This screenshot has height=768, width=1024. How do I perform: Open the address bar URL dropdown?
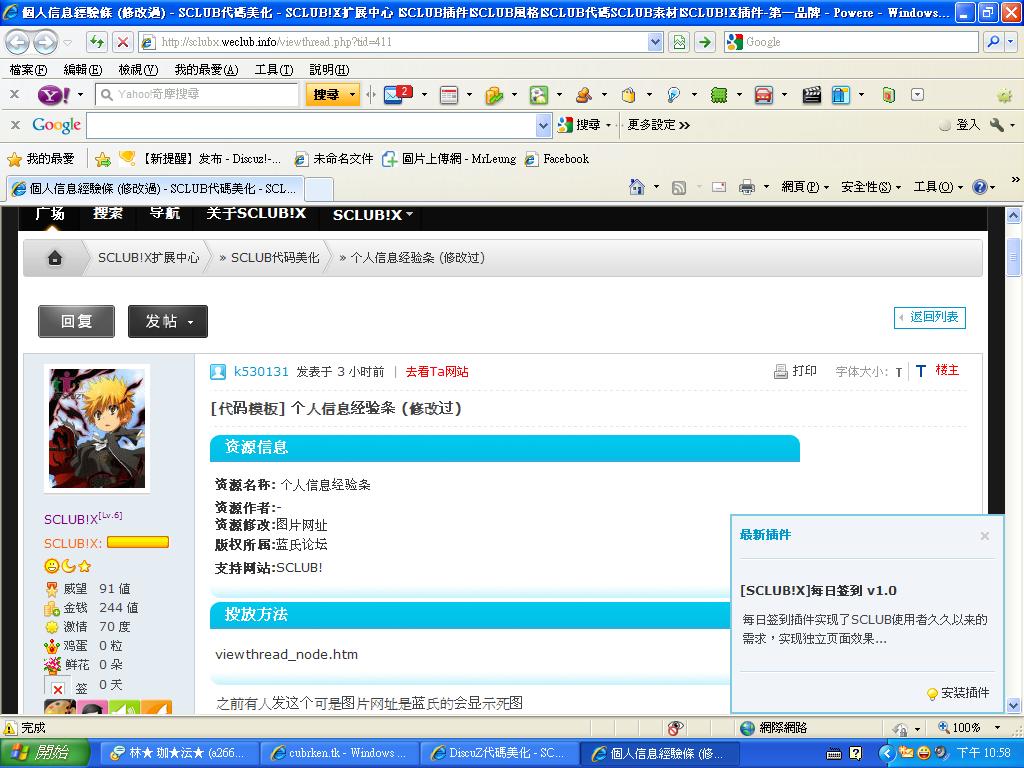click(655, 42)
